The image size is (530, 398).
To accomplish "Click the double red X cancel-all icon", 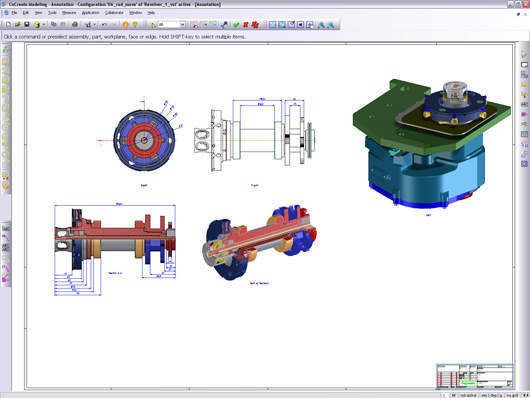I will point(256,25).
